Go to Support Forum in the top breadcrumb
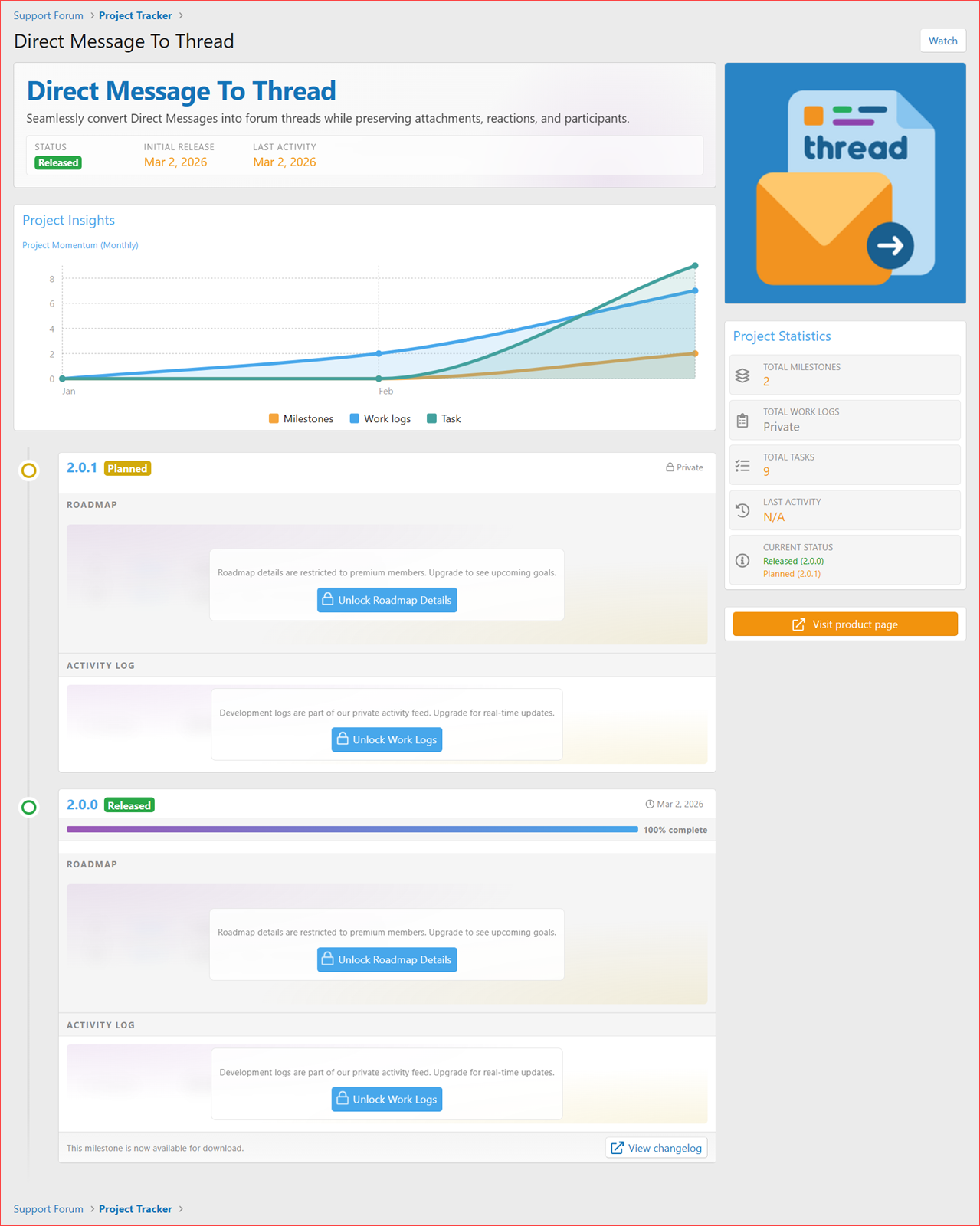Screen dimensions: 980x1226 click(48, 15)
